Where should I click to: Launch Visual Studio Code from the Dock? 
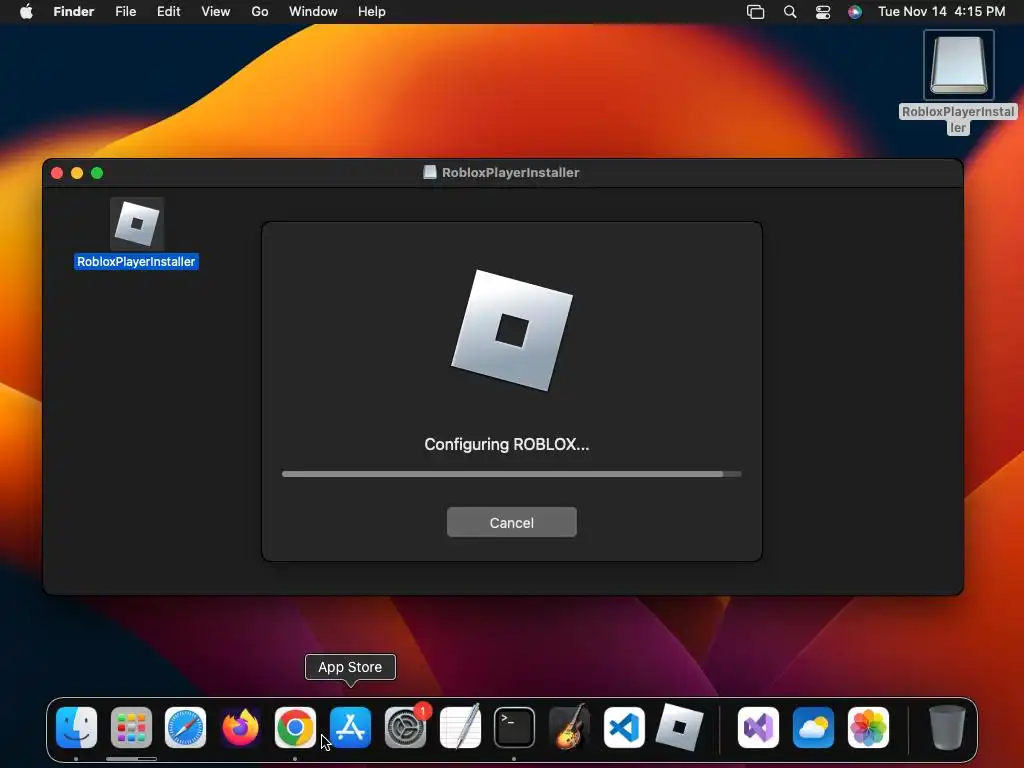[x=624, y=728]
